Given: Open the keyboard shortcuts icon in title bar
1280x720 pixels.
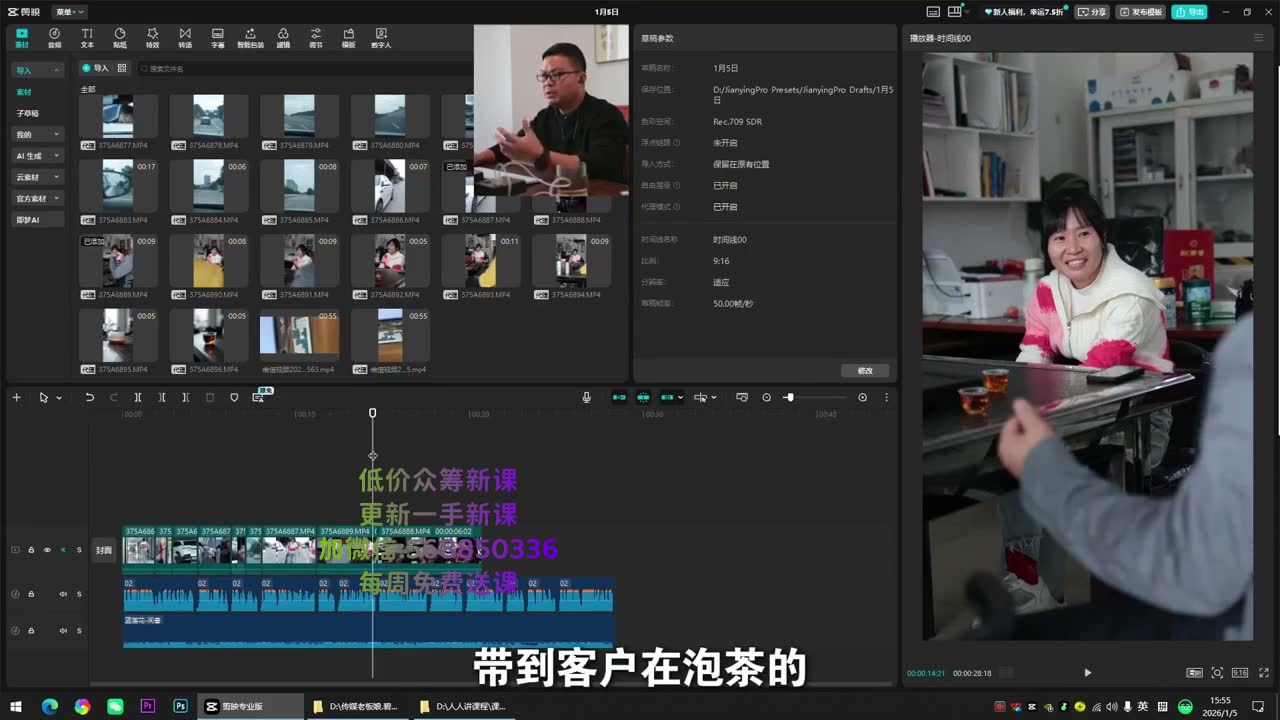Looking at the screenshot, I should (x=933, y=12).
